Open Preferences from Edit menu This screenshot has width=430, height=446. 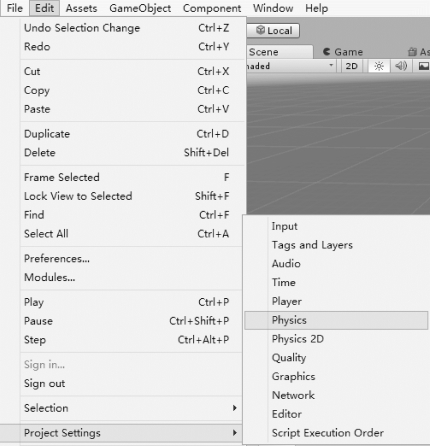(x=57, y=259)
